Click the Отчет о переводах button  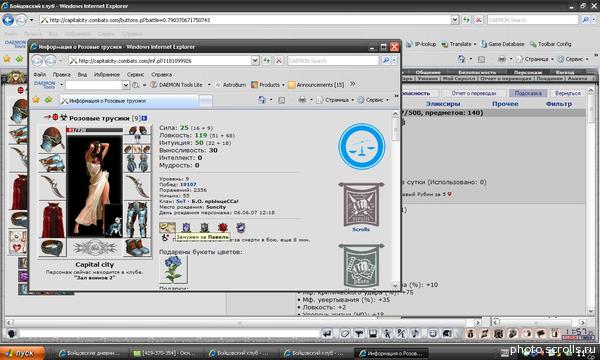(473, 93)
